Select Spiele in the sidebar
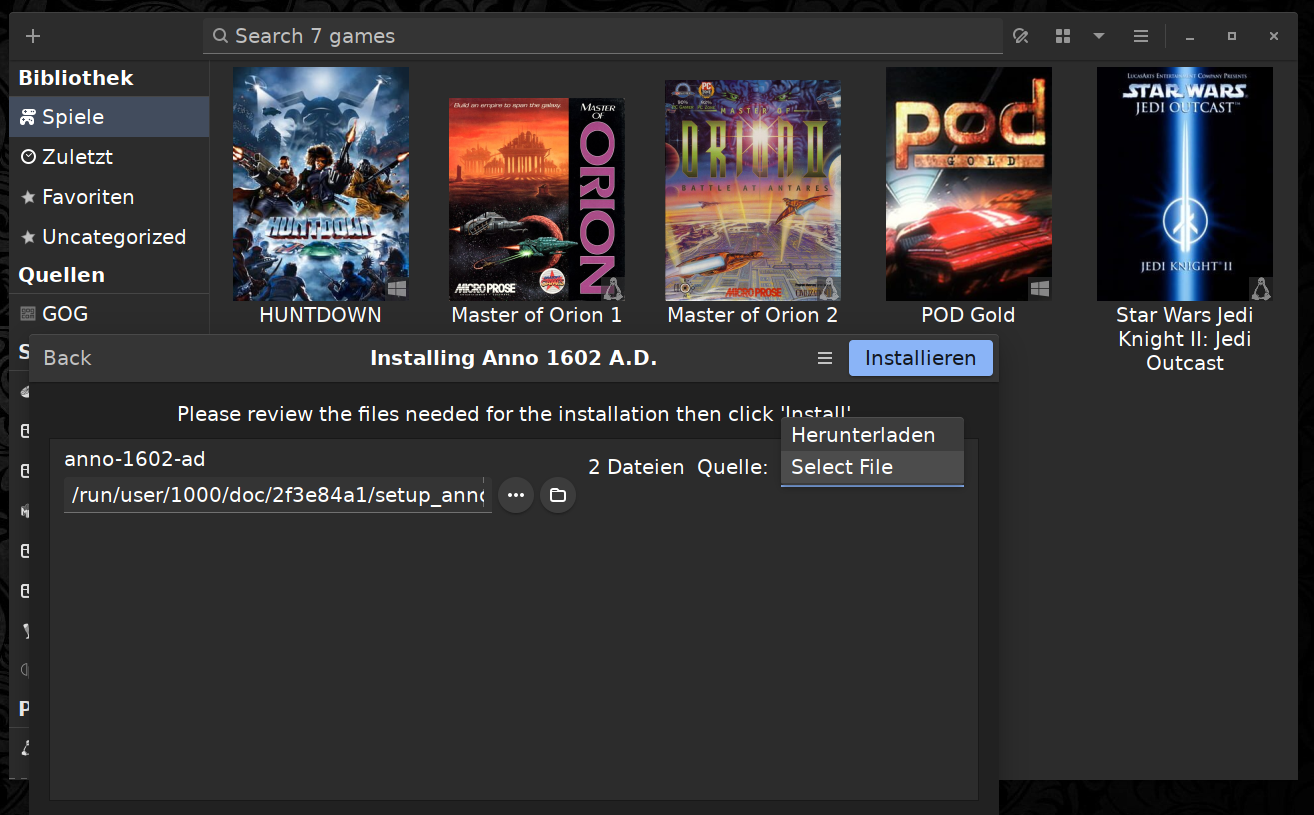Screen dimensions: 1314x815 click(109, 117)
